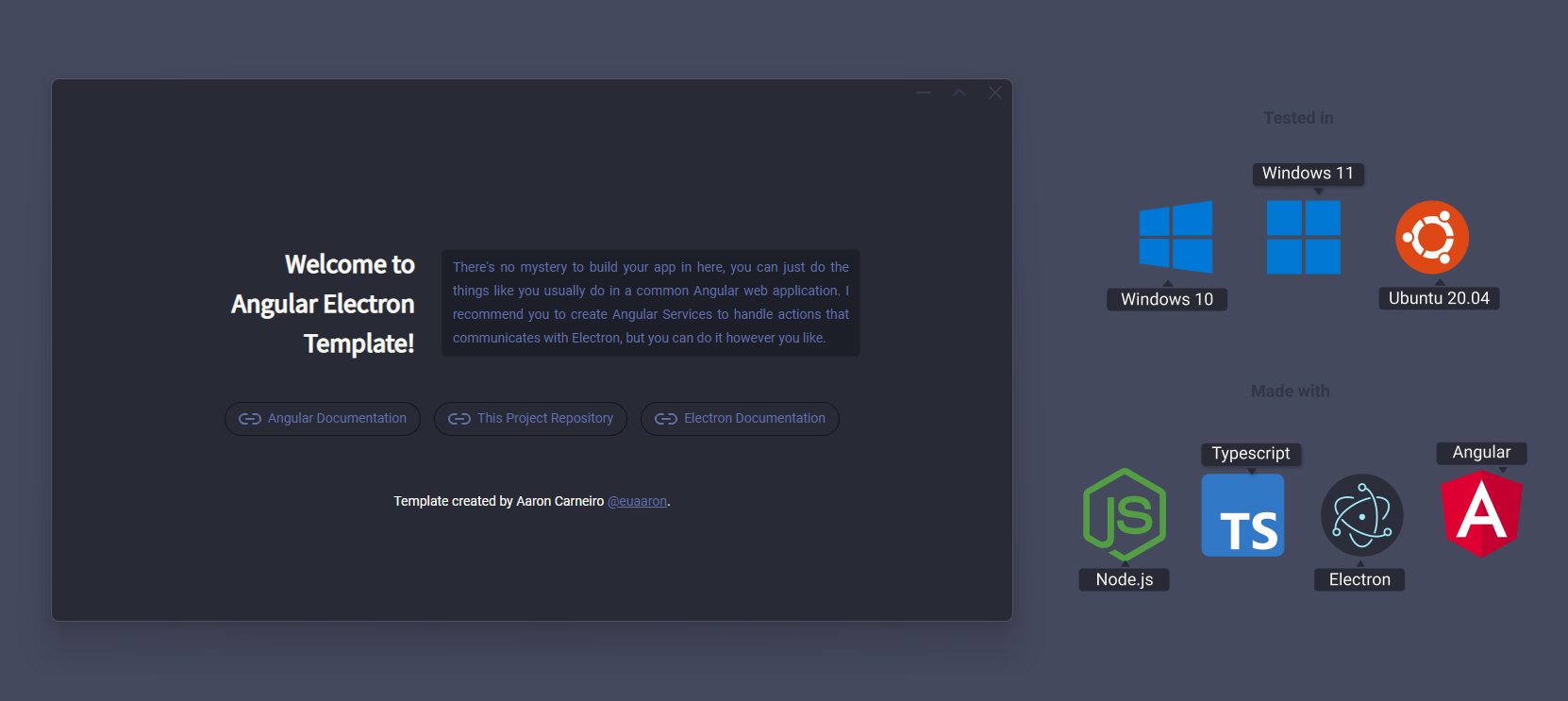
Task: Click the Typescript TS logo
Action: tap(1243, 515)
